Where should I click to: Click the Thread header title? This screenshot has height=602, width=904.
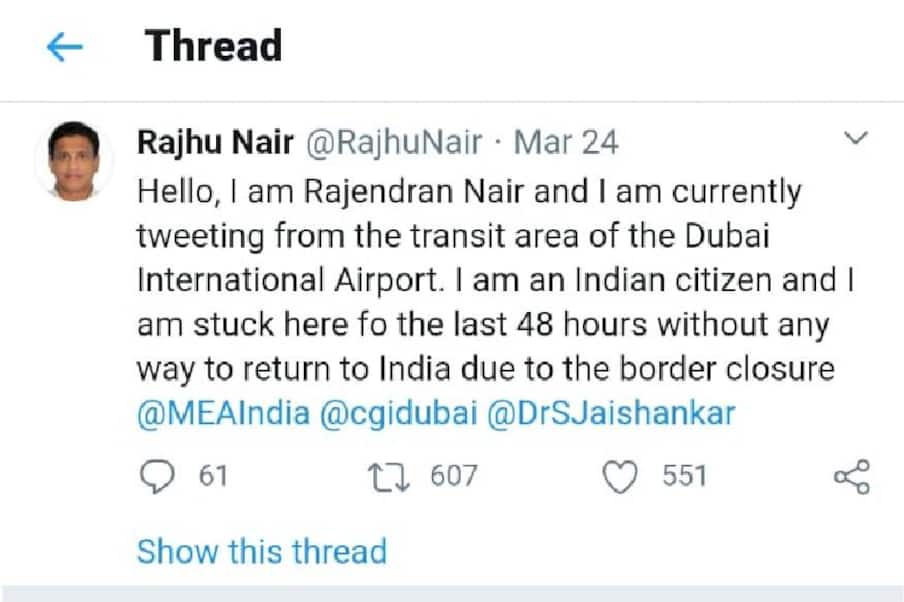click(213, 46)
